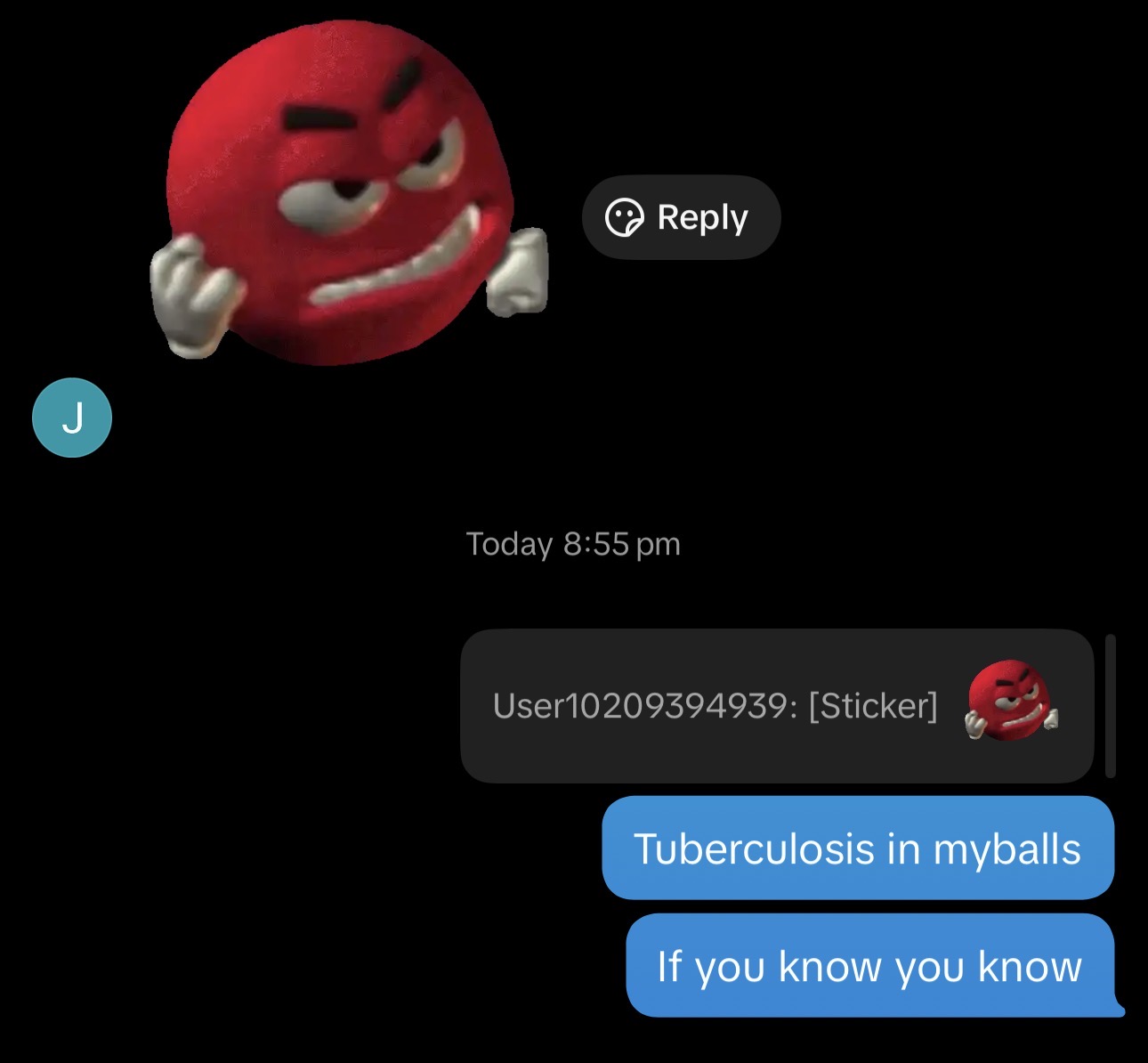Tap the sticker's right white fist
1148x1063 pixels.
[517, 271]
